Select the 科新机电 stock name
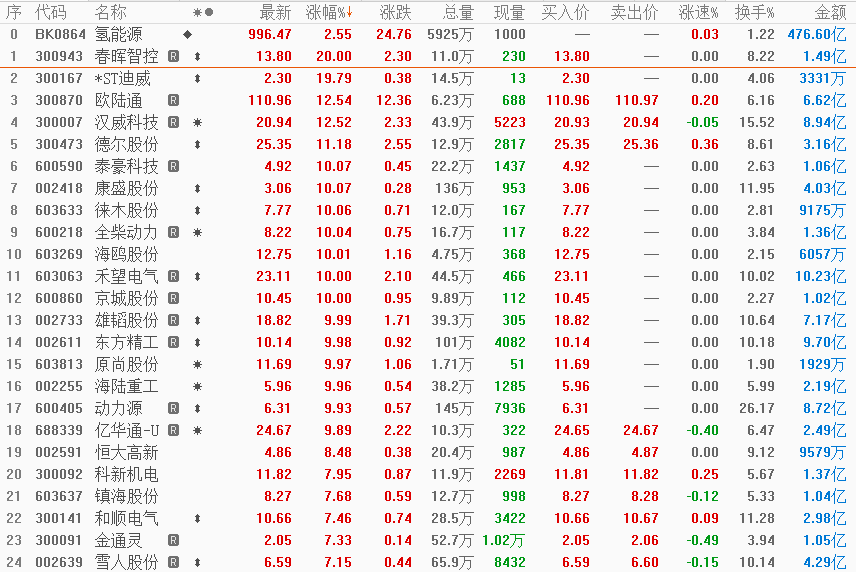This screenshot has height=572, width=856. [x=126, y=474]
